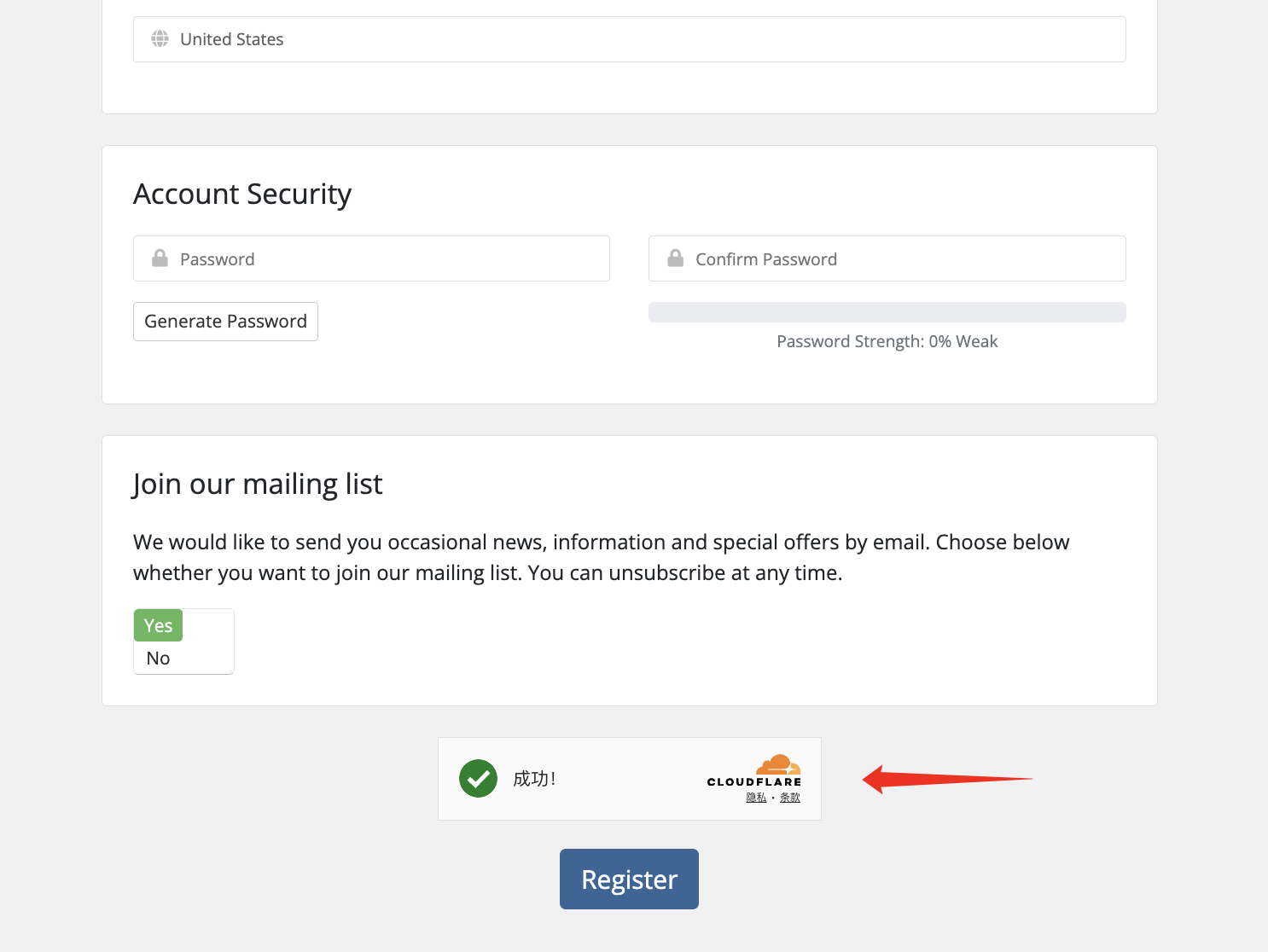Select Yes for the mailing list
Viewport: 1268px width, 952px height.
(x=159, y=625)
